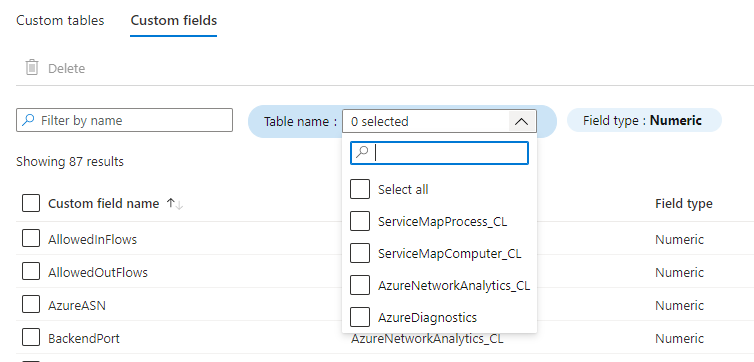754x362 pixels.
Task: Click the AllowedInFlows field name
Action: click(x=92, y=239)
